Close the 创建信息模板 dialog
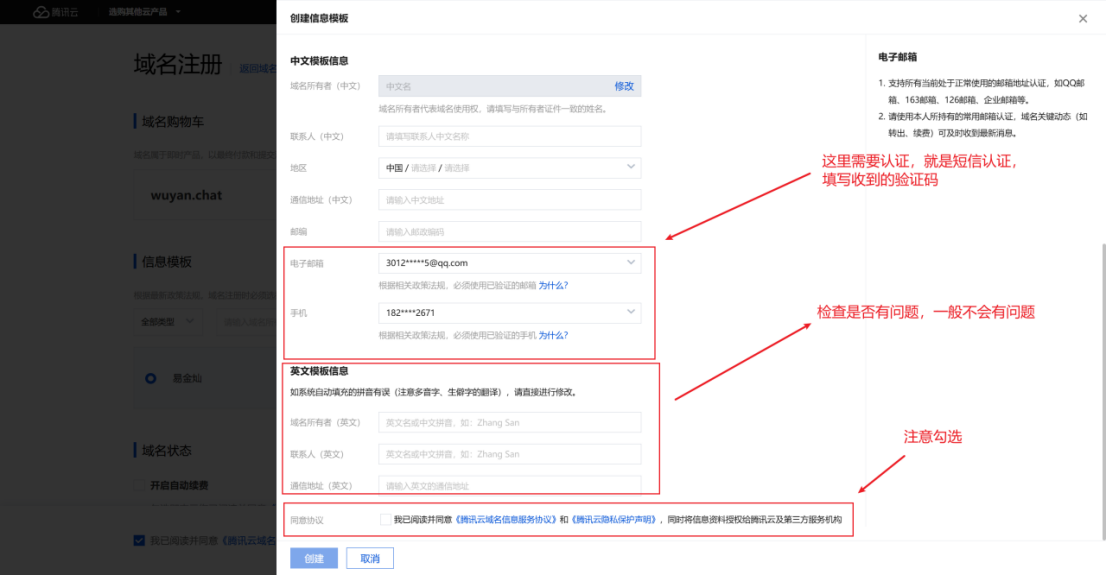 pos(1083,19)
